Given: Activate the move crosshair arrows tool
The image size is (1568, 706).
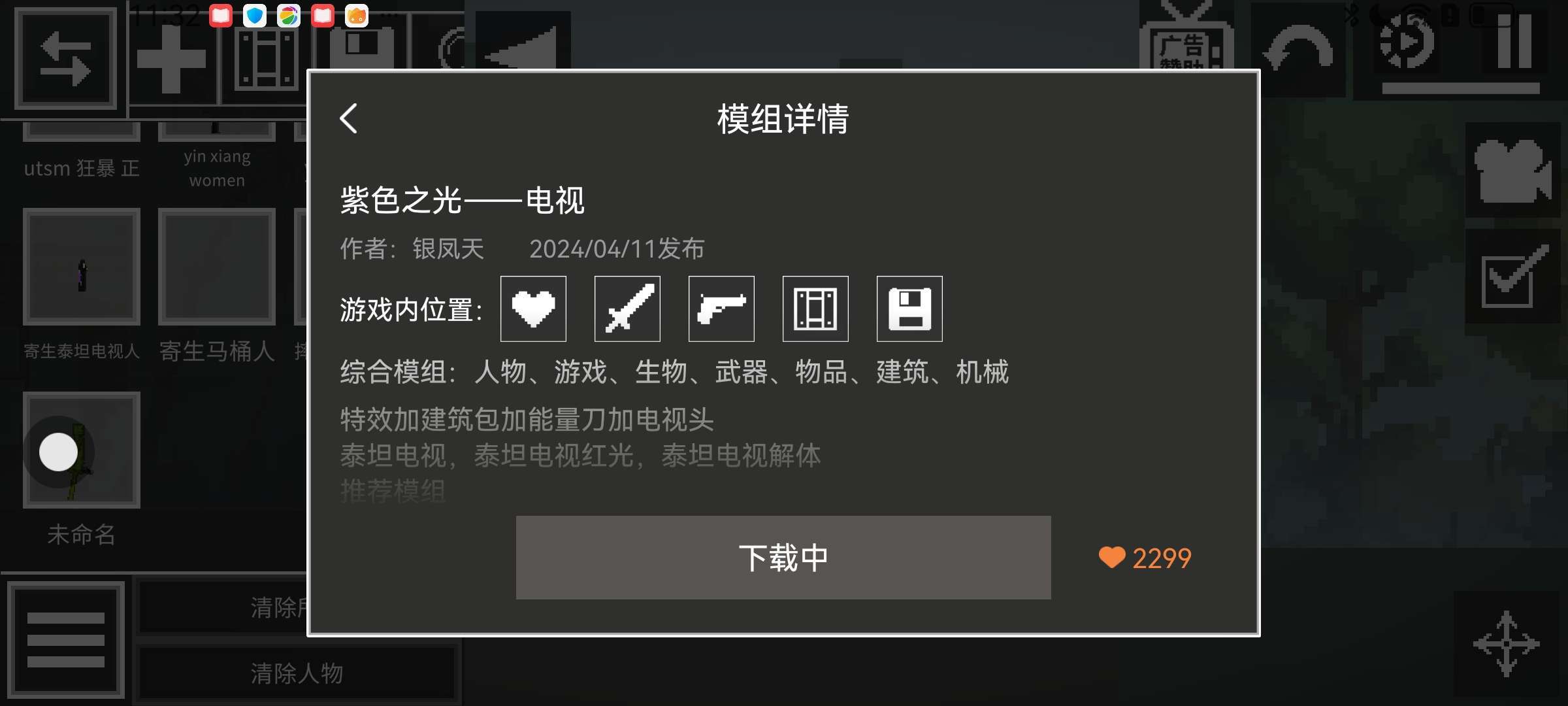Looking at the screenshot, I should [1507, 643].
